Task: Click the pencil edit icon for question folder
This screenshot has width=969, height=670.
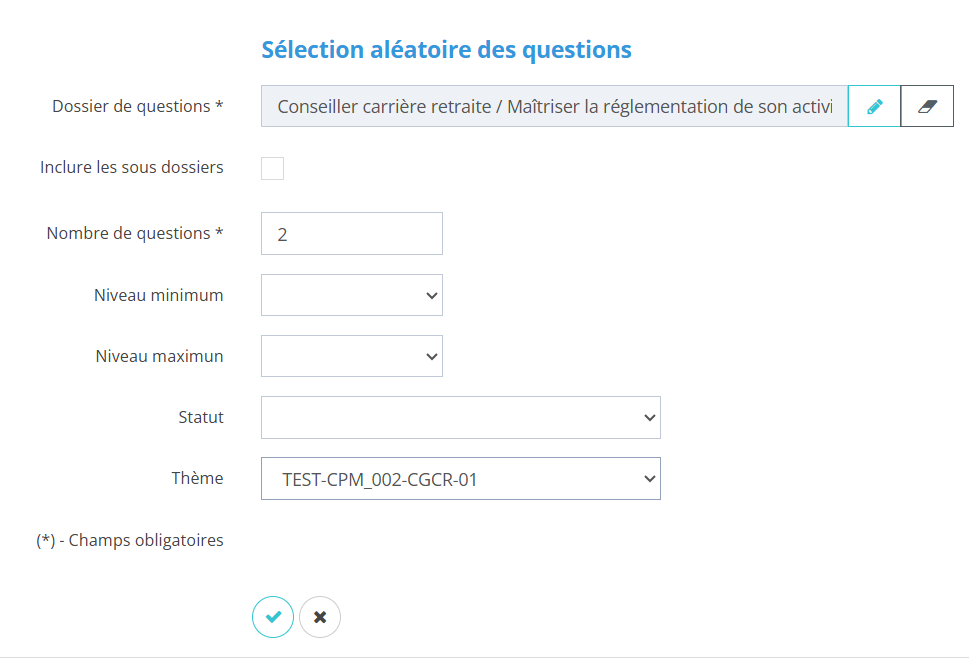Action: click(x=874, y=106)
